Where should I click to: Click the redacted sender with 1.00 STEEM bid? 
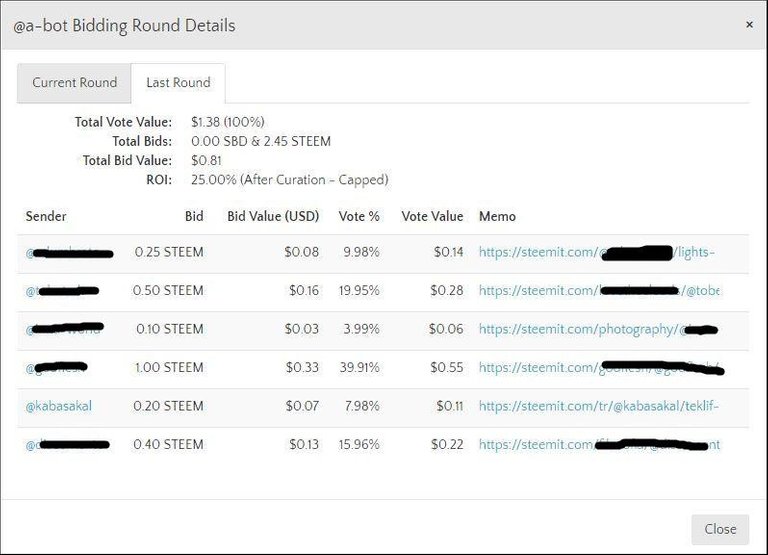56,367
